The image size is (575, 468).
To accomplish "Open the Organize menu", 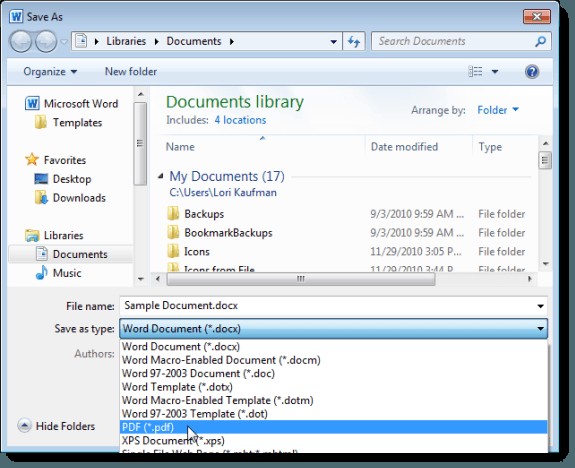I will [x=50, y=72].
